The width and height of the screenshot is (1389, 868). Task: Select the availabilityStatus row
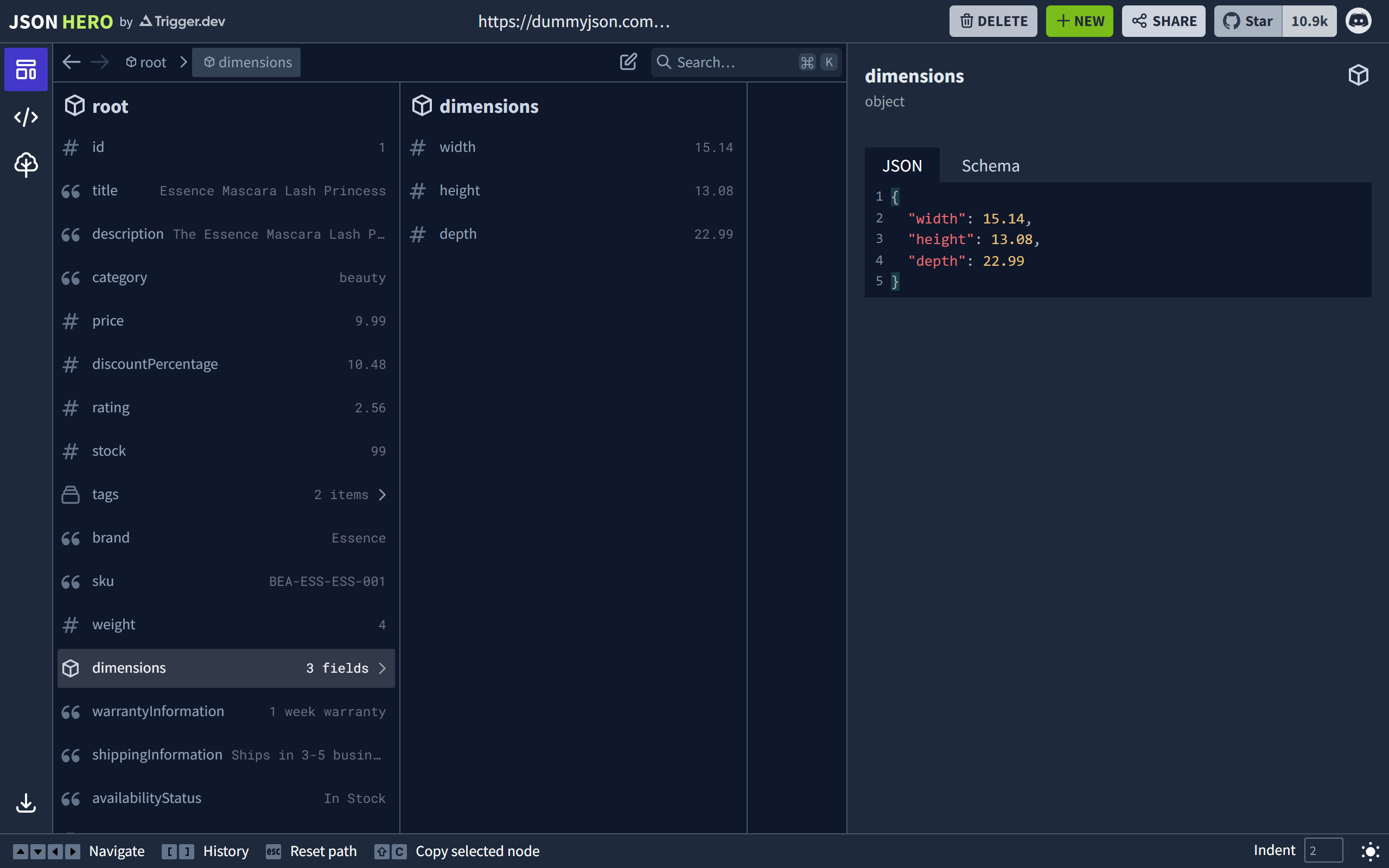click(226, 798)
